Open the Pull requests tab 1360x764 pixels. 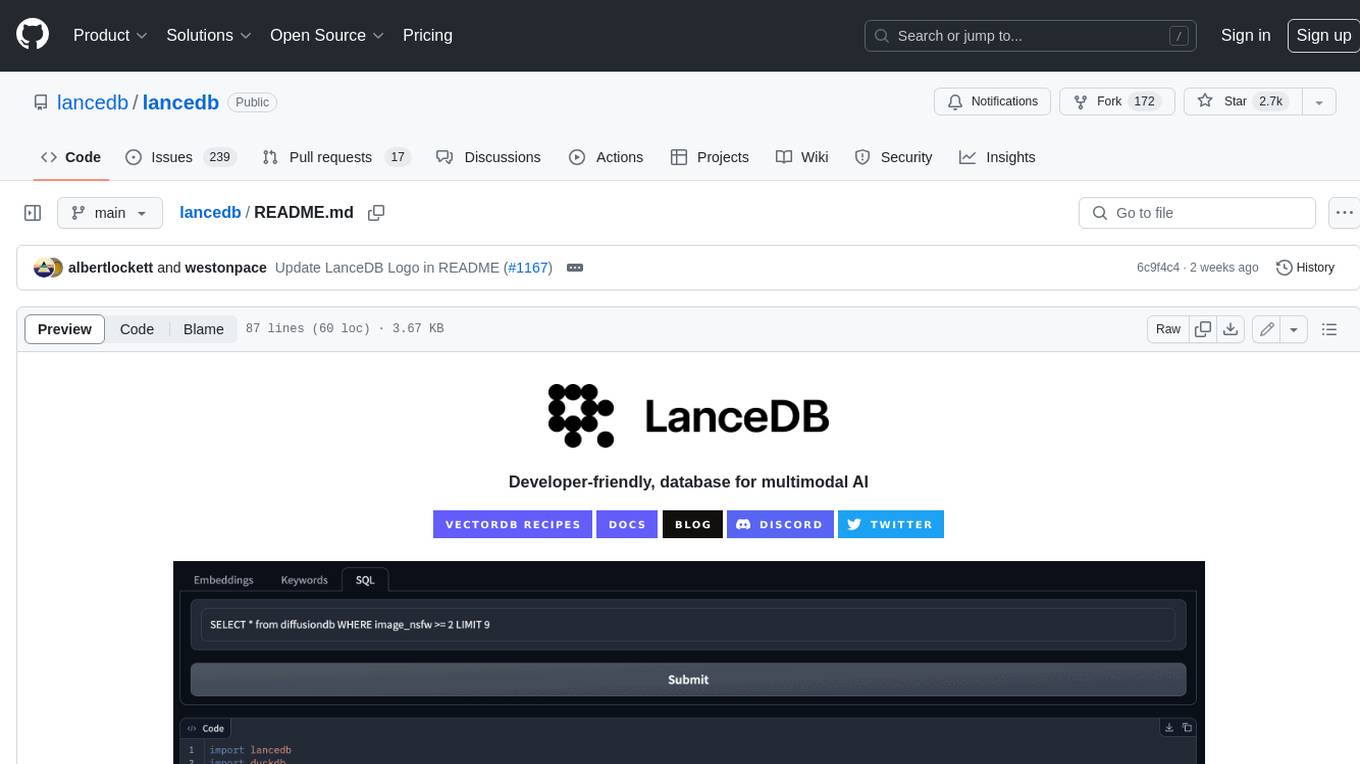(336, 157)
